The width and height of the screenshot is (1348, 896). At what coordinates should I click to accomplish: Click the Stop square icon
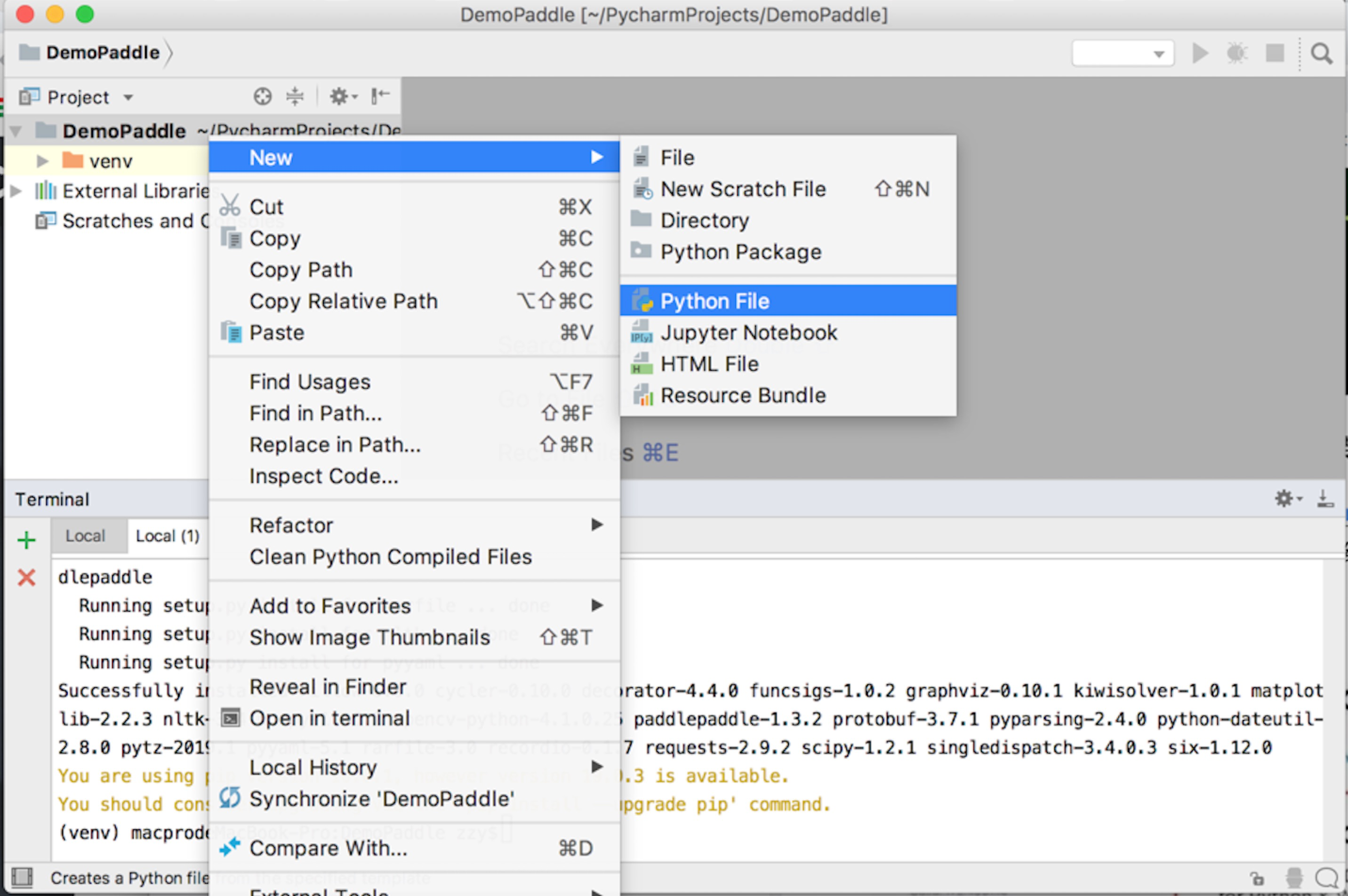tap(1275, 53)
